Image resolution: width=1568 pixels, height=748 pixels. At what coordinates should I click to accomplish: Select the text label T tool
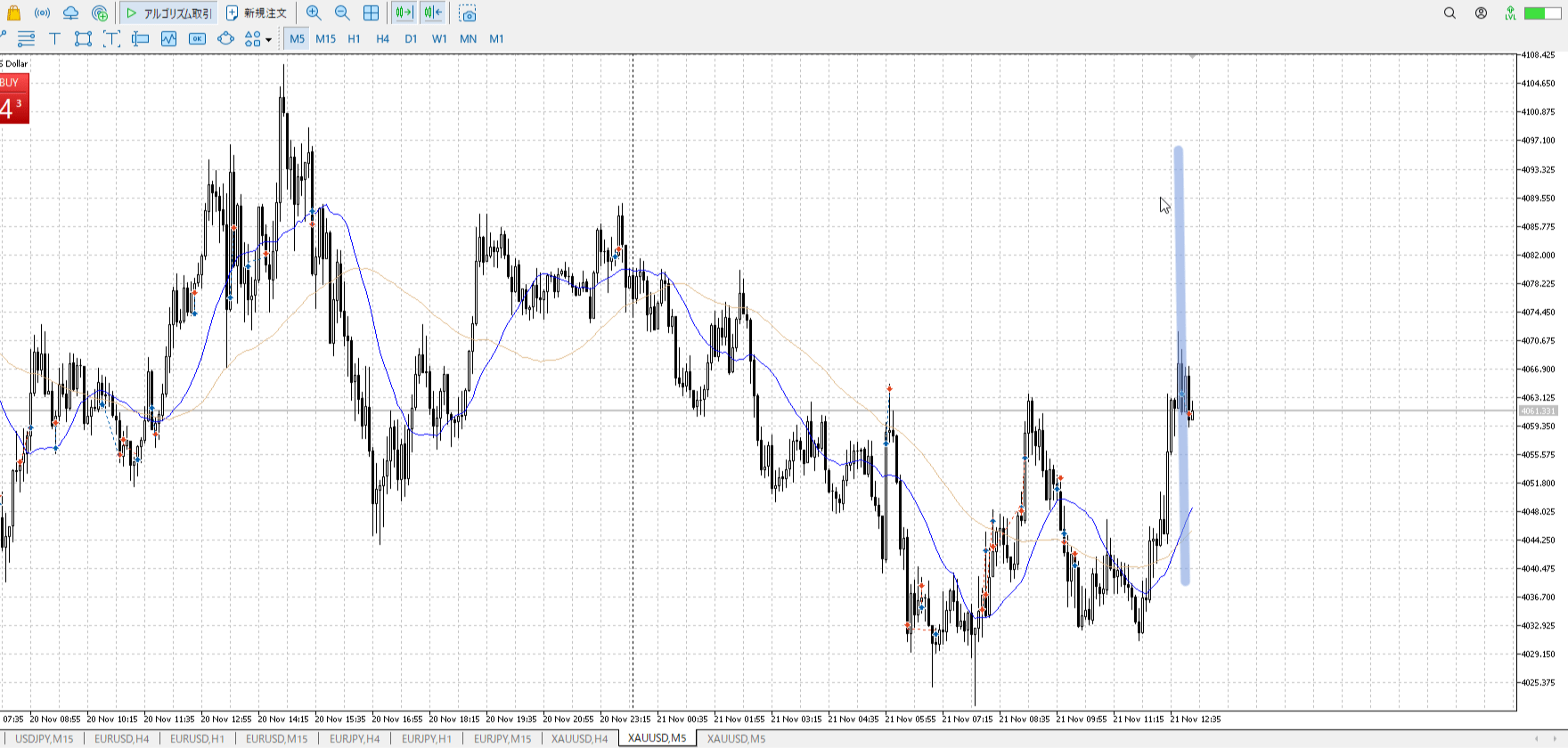[54, 38]
